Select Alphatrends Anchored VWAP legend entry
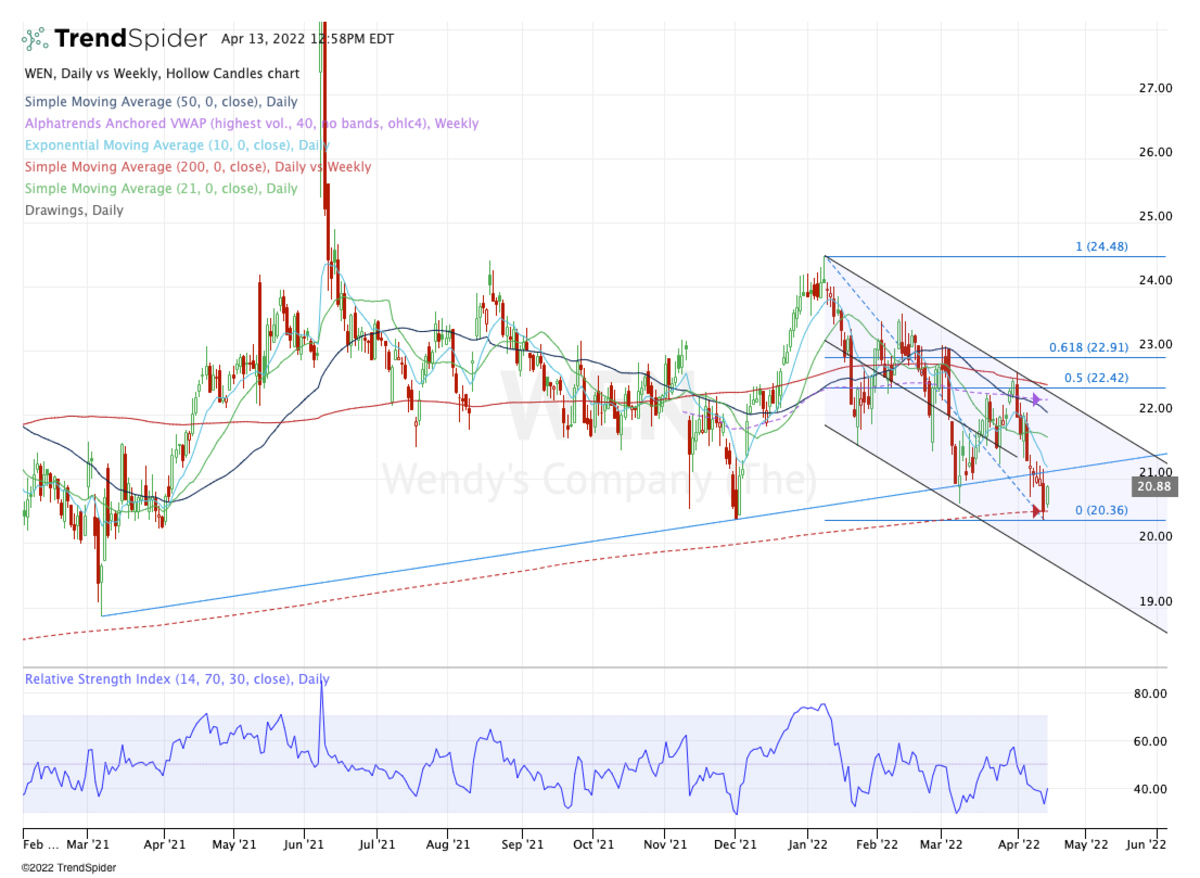This screenshot has width=1200, height=878. (251, 123)
